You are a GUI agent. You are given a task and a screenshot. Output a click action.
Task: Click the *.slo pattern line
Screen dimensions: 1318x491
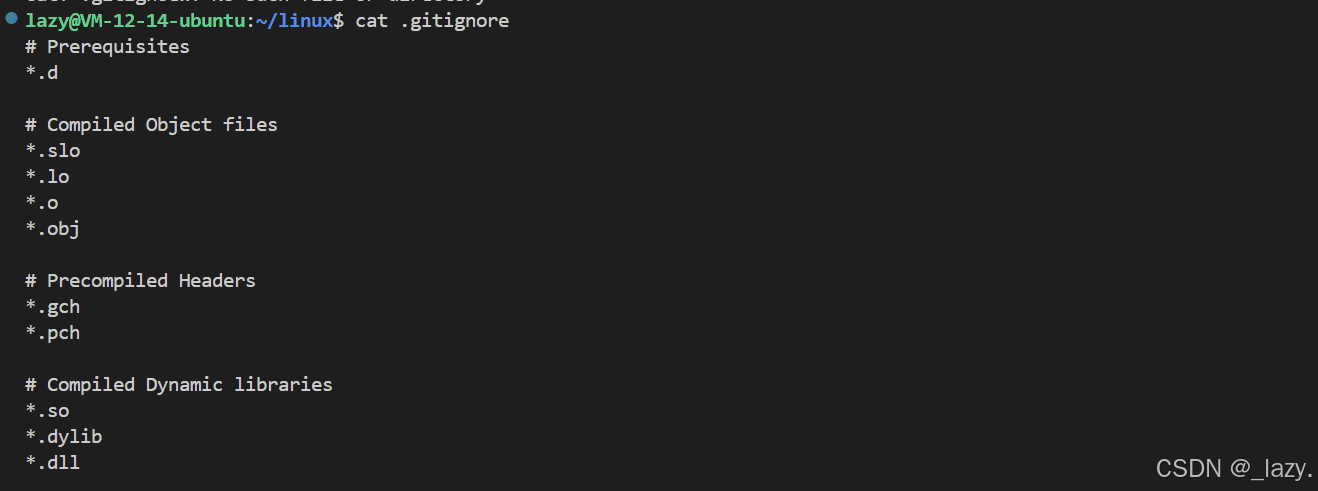click(x=53, y=151)
